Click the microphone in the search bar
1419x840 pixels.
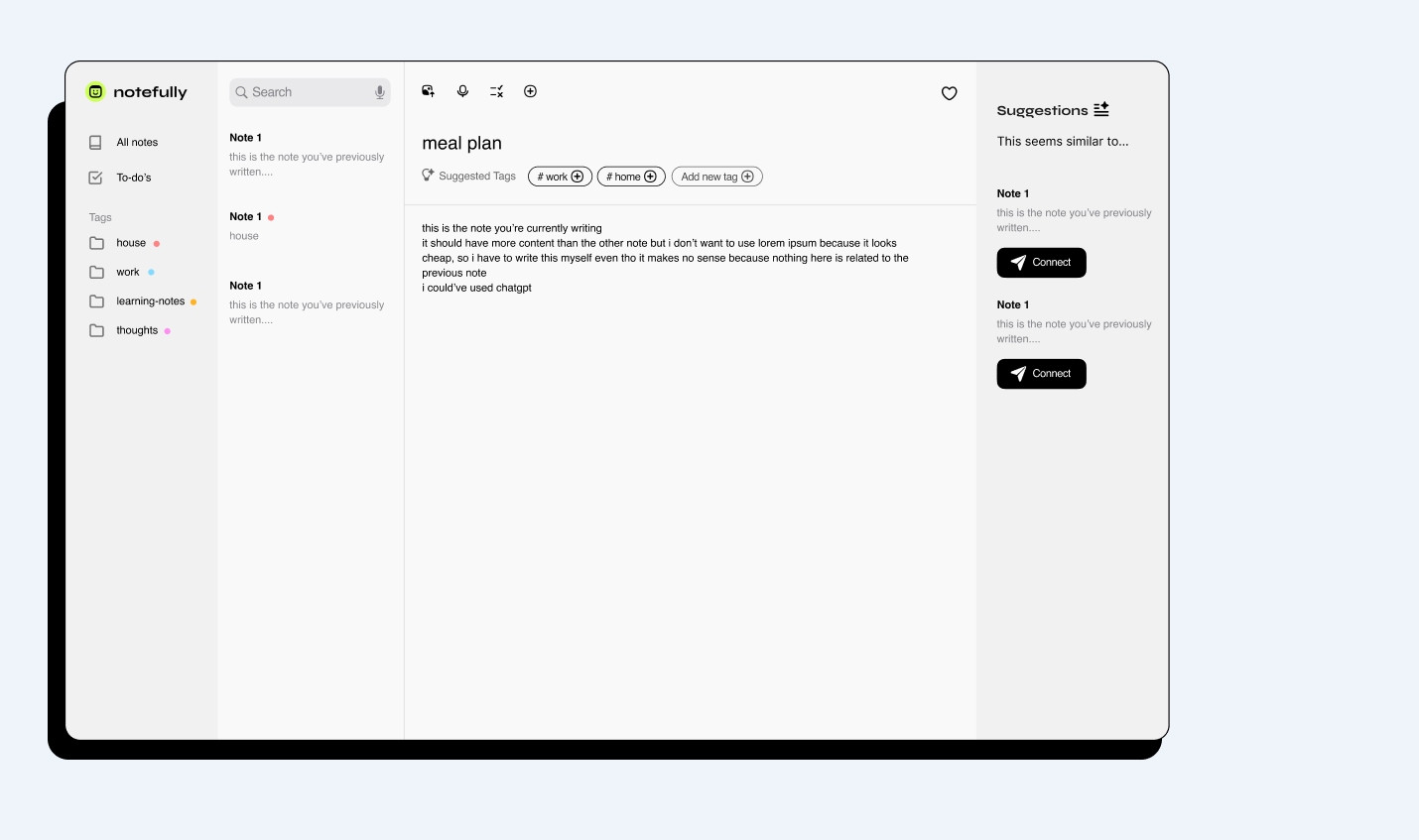(x=379, y=92)
